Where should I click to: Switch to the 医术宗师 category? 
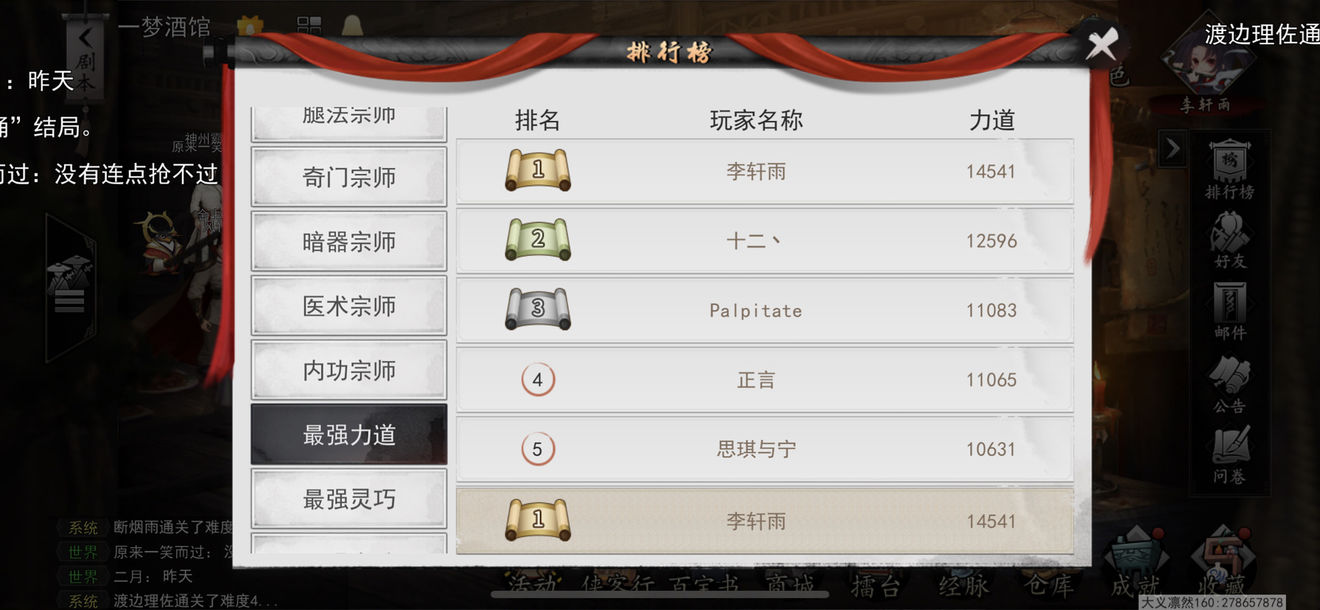[349, 305]
